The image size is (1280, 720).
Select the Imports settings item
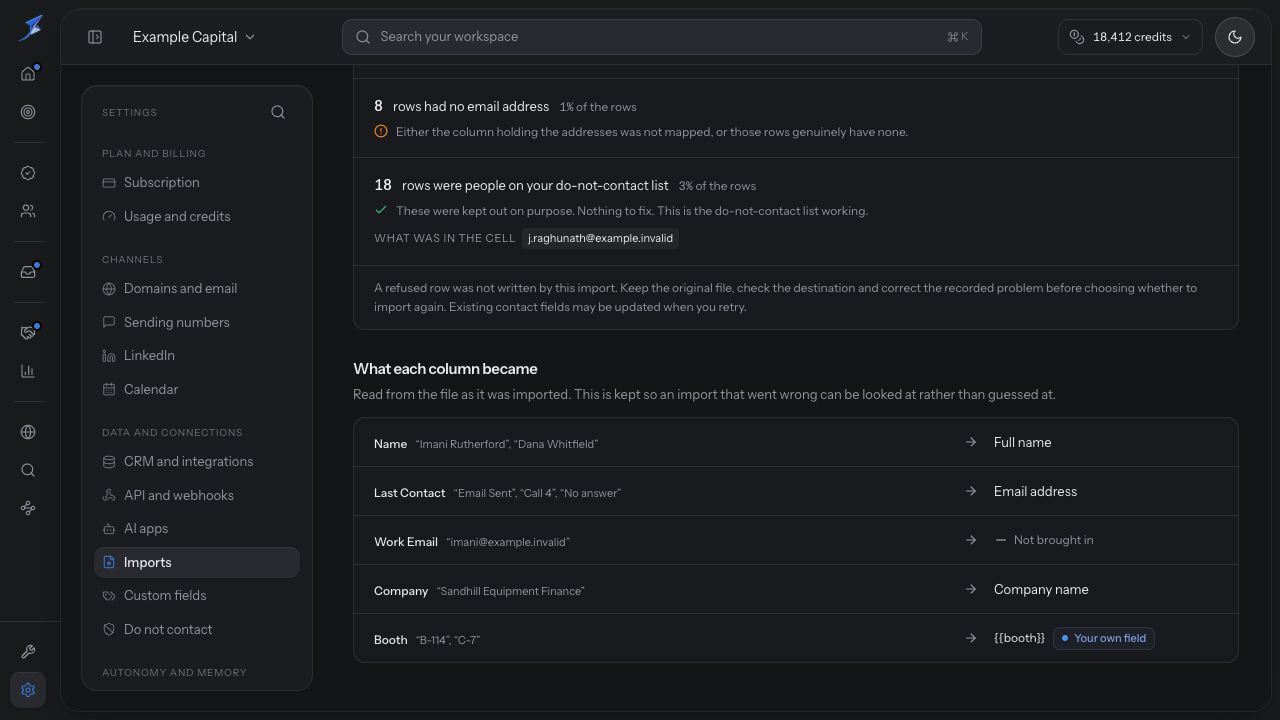[x=197, y=562]
